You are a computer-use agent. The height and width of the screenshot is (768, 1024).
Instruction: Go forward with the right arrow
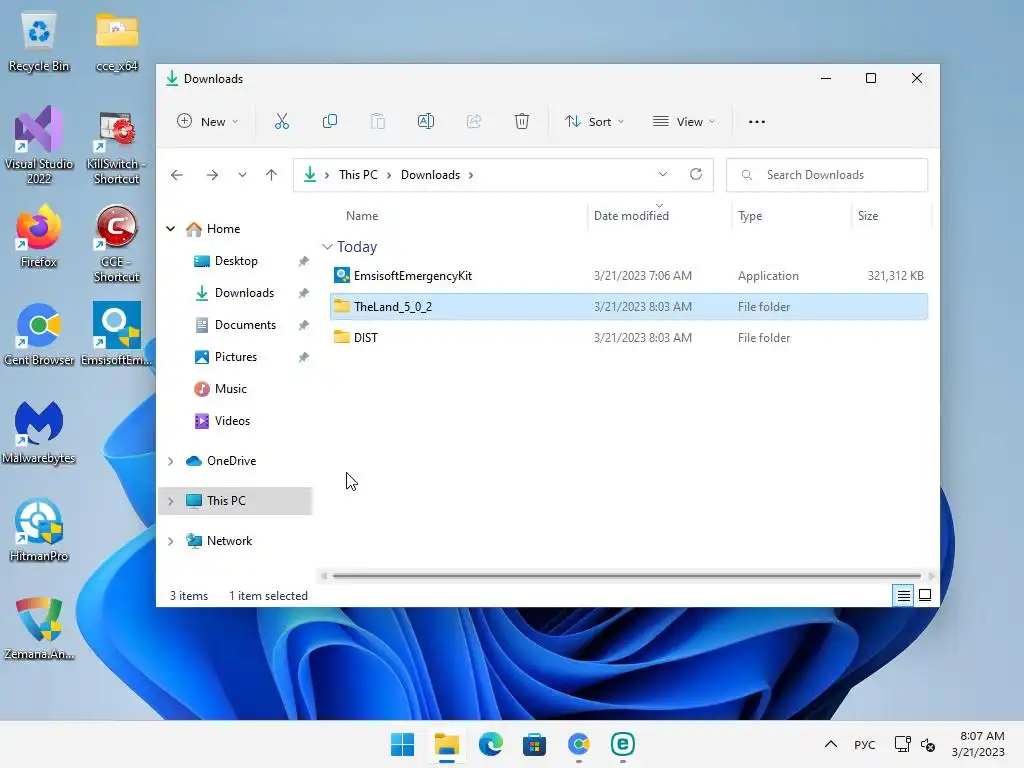coord(212,175)
